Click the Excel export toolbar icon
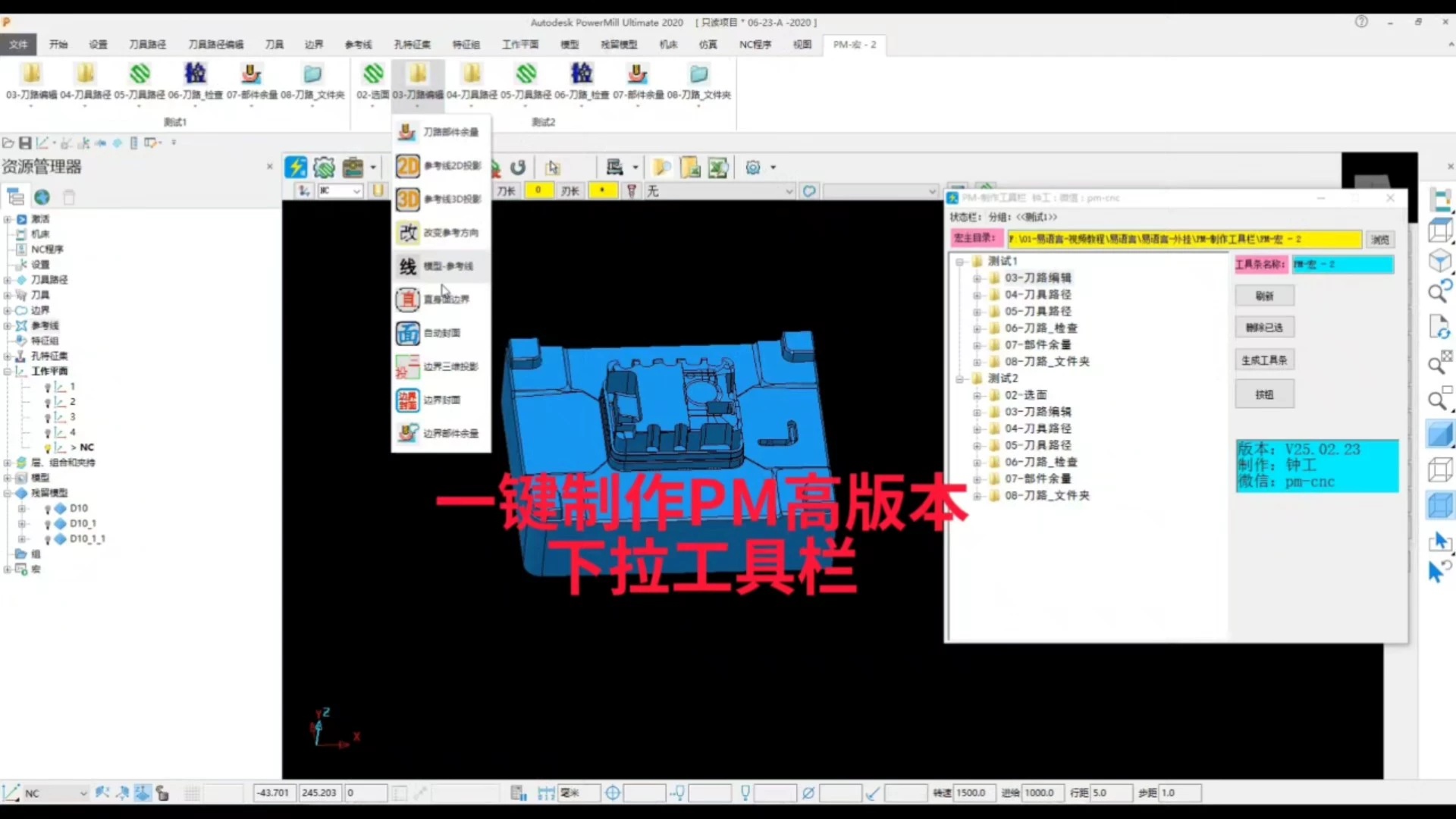The image size is (1456, 819). (x=717, y=167)
